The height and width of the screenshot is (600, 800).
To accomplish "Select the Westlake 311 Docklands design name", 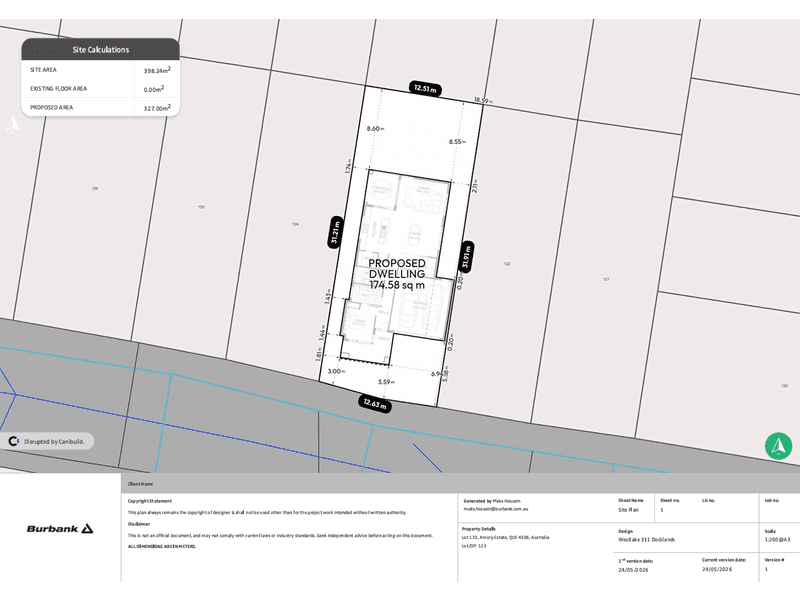I will point(646,539).
